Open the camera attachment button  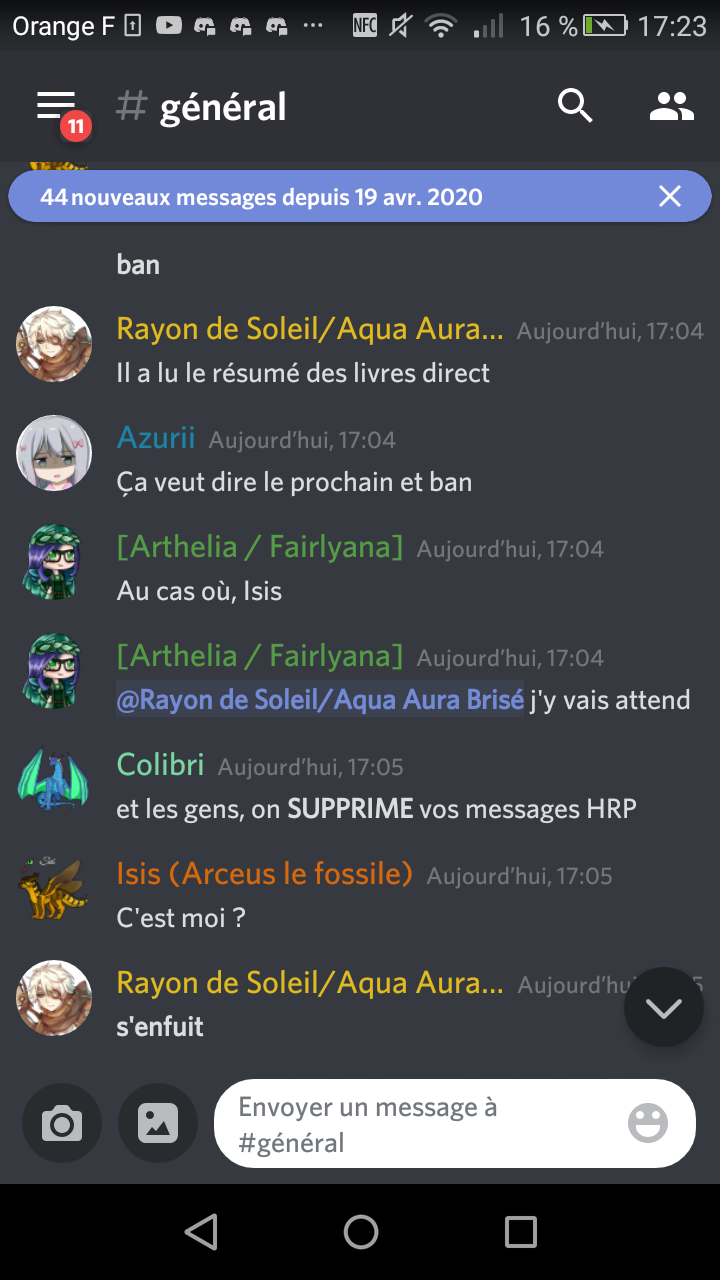point(62,1124)
